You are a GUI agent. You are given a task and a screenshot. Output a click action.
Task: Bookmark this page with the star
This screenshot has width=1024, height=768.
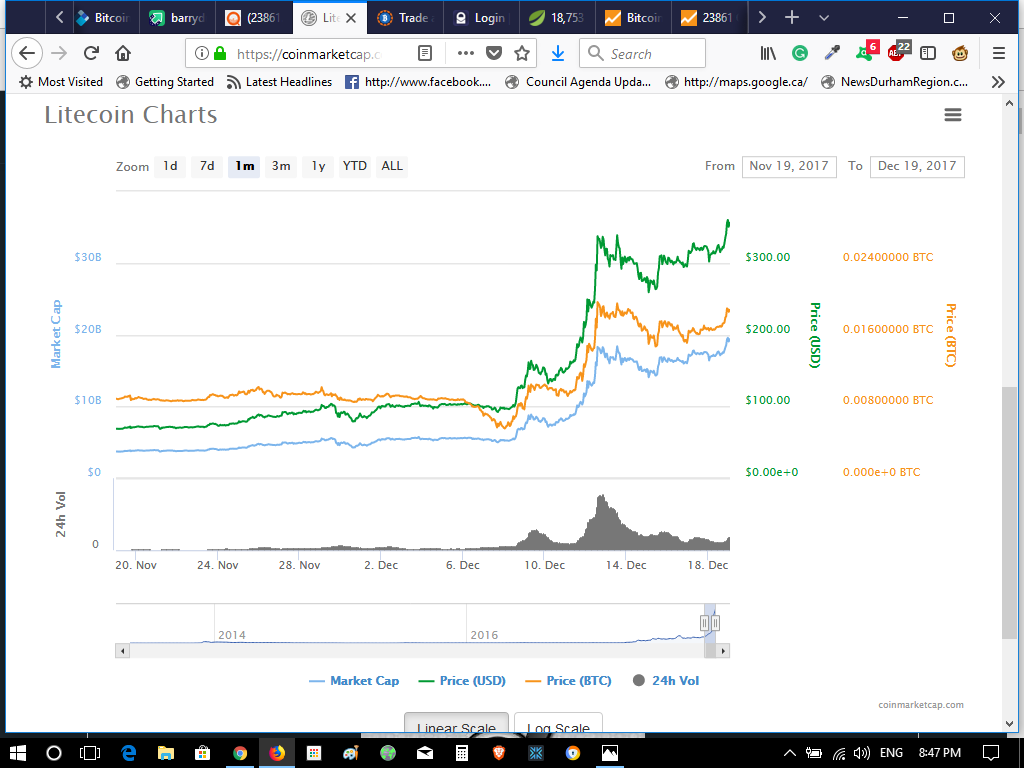pos(522,54)
